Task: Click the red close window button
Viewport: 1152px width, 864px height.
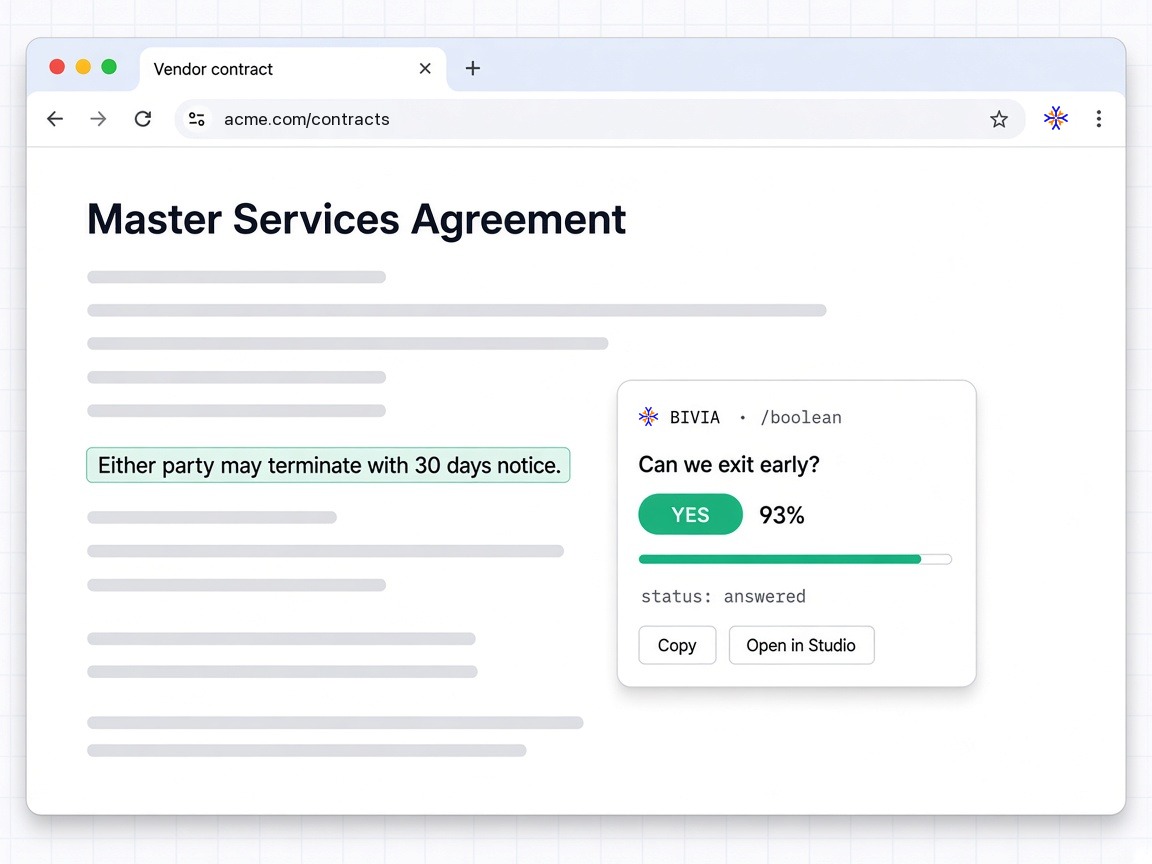Action: click(x=57, y=67)
